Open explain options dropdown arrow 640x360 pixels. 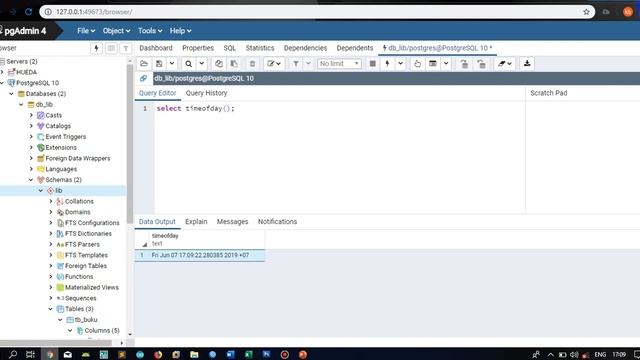446,64
